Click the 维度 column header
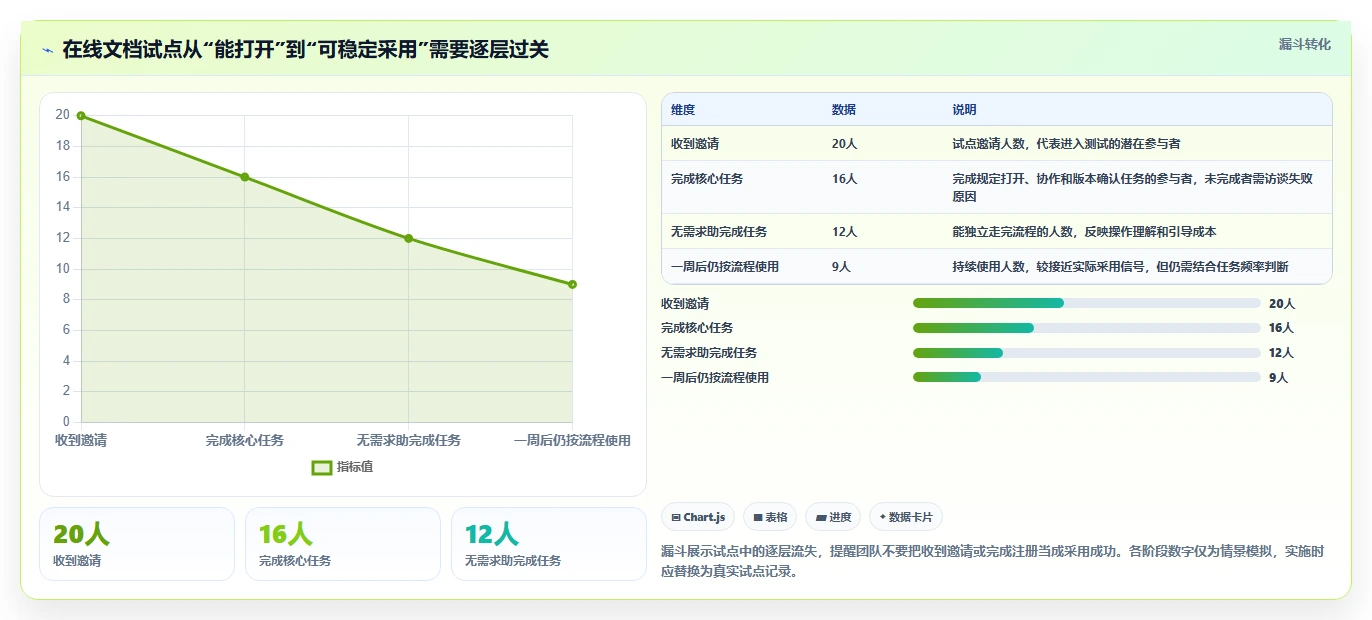The height and width of the screenshot is (620, 1372). [x=683, y=110]
